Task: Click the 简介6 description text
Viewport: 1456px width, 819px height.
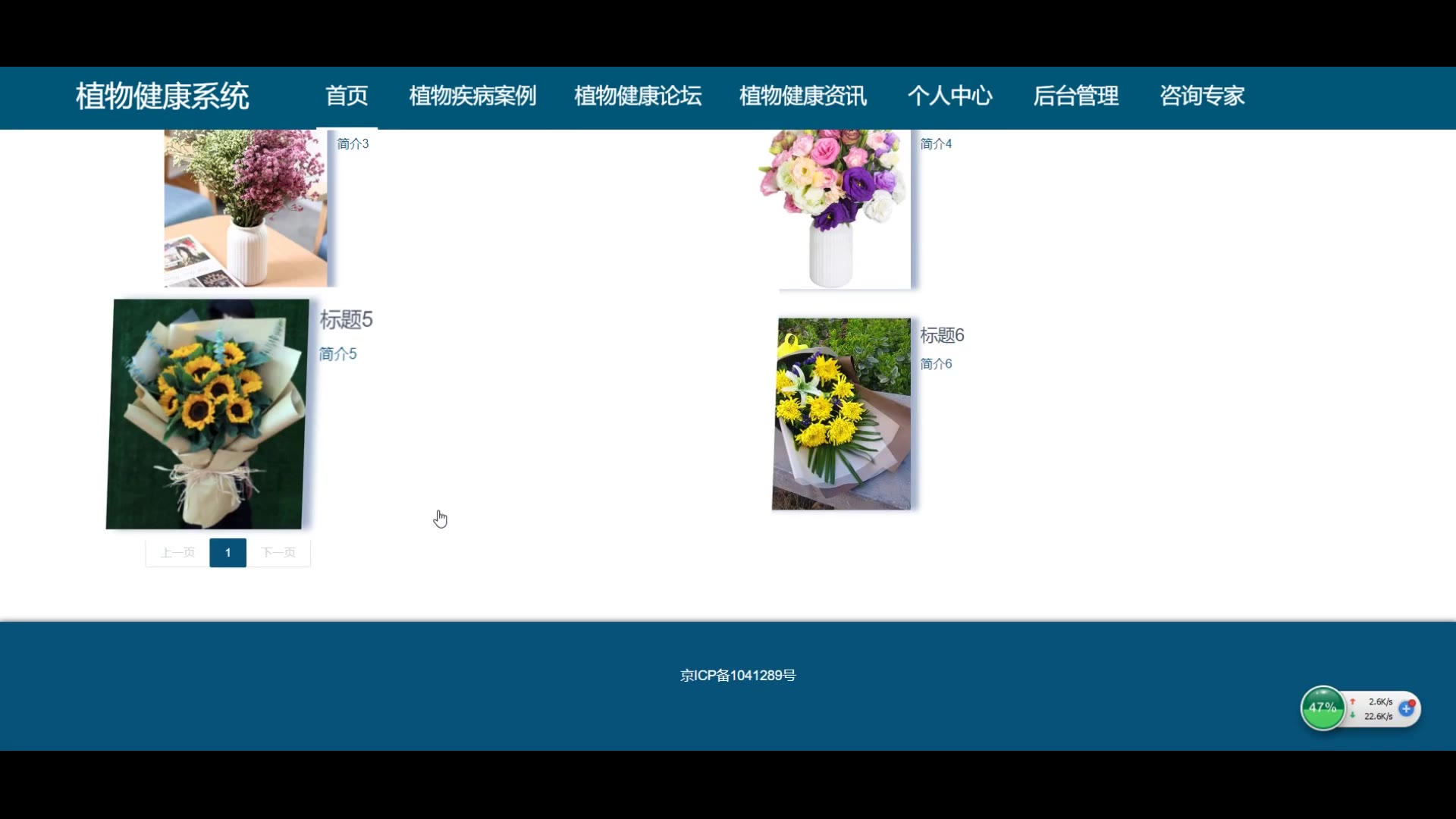Action: (936, 364)
